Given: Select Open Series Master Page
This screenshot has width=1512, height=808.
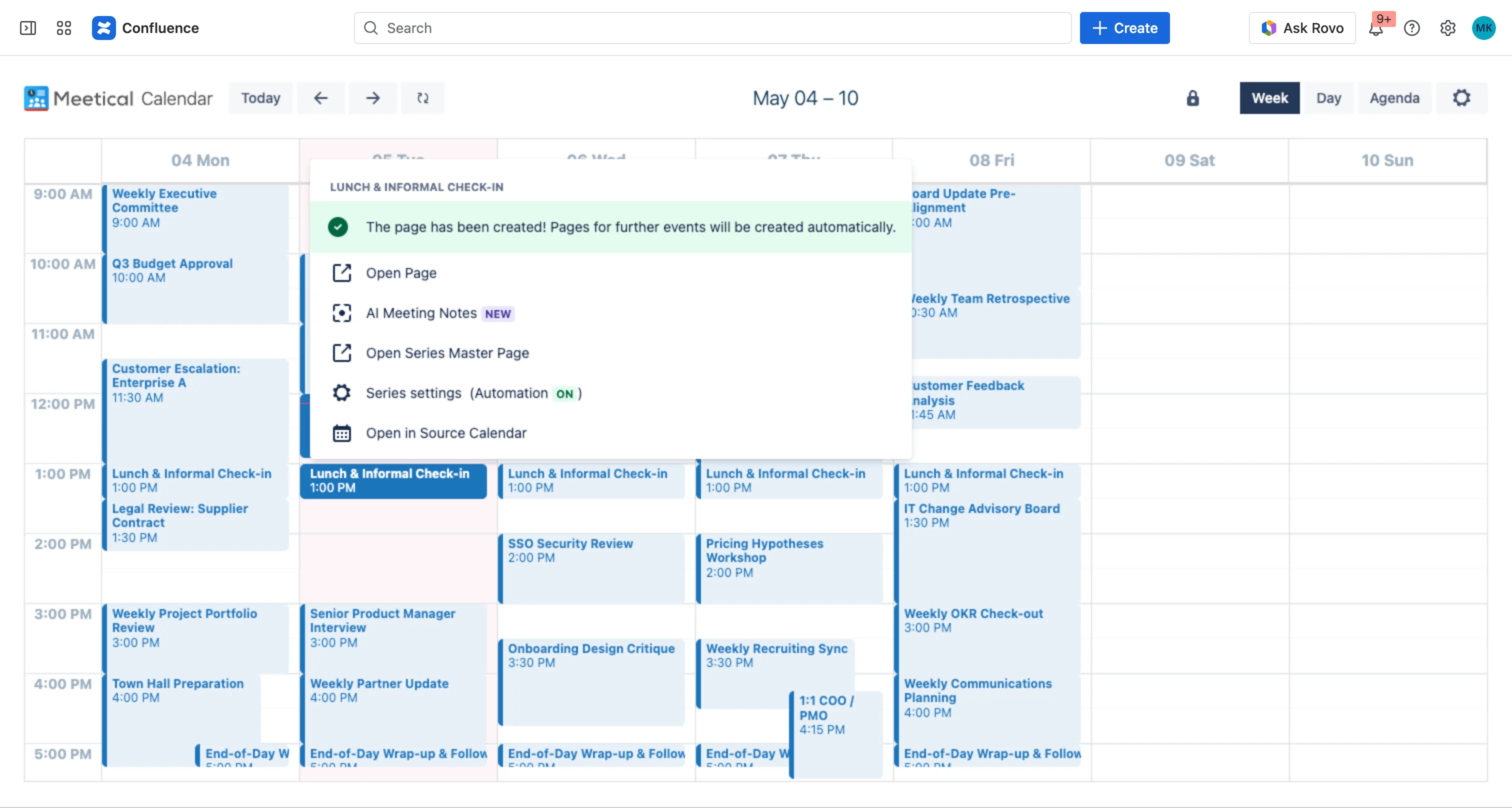Looking at the screenshot, I should (x=610, y=352).
